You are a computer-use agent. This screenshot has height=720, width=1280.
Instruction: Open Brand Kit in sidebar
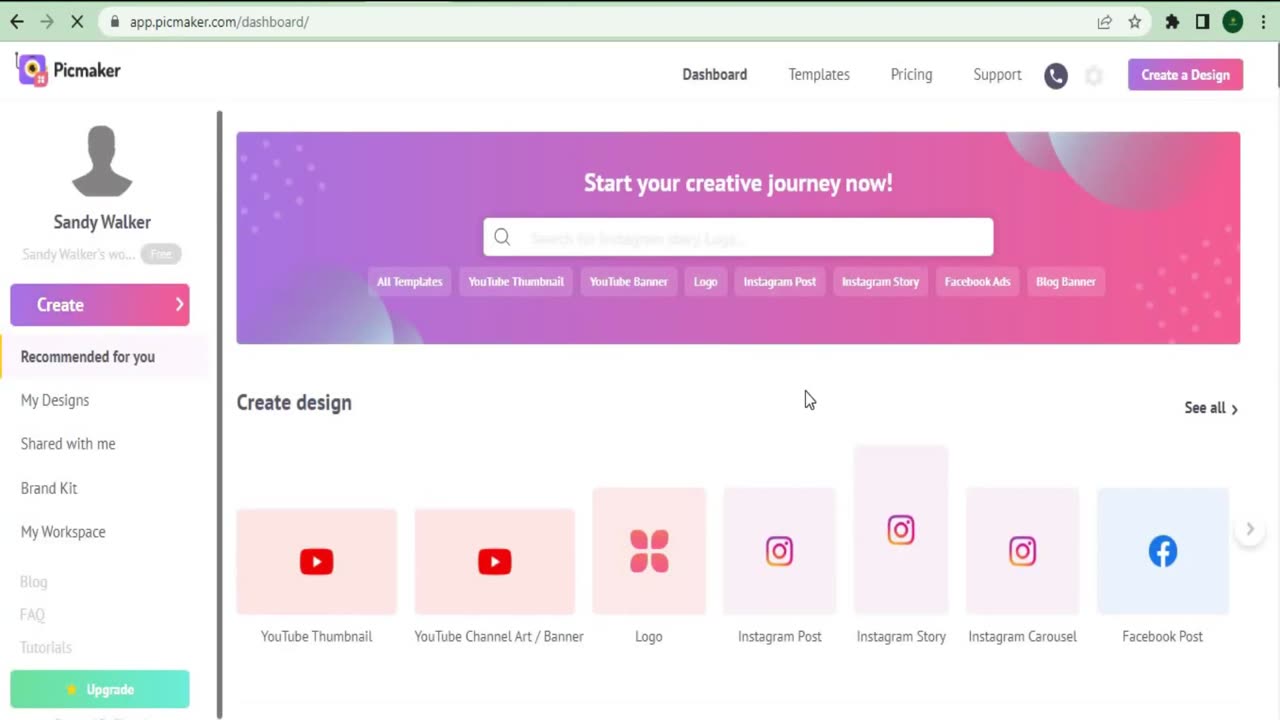[x=49, y=488]
